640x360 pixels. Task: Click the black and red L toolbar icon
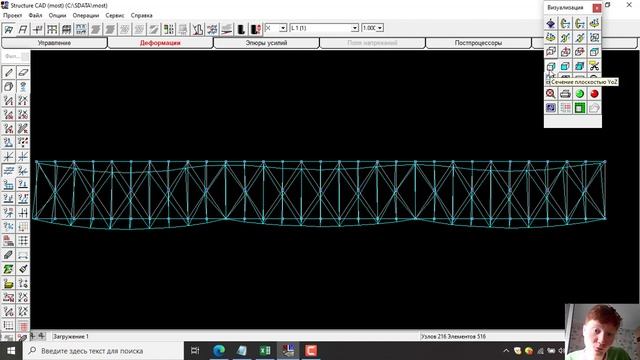[256, 29]
